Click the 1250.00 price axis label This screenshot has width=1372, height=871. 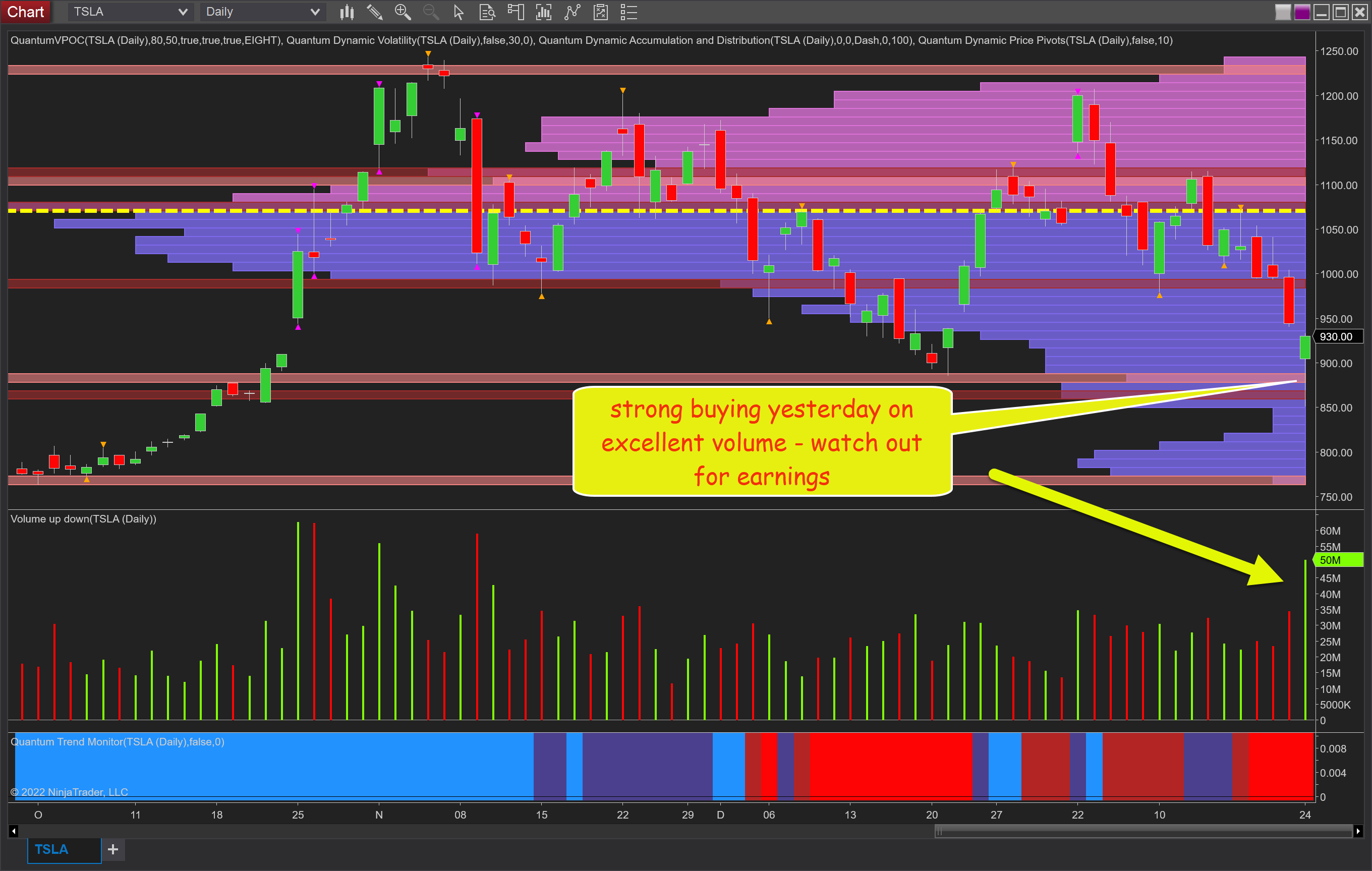coord(1339,51)
